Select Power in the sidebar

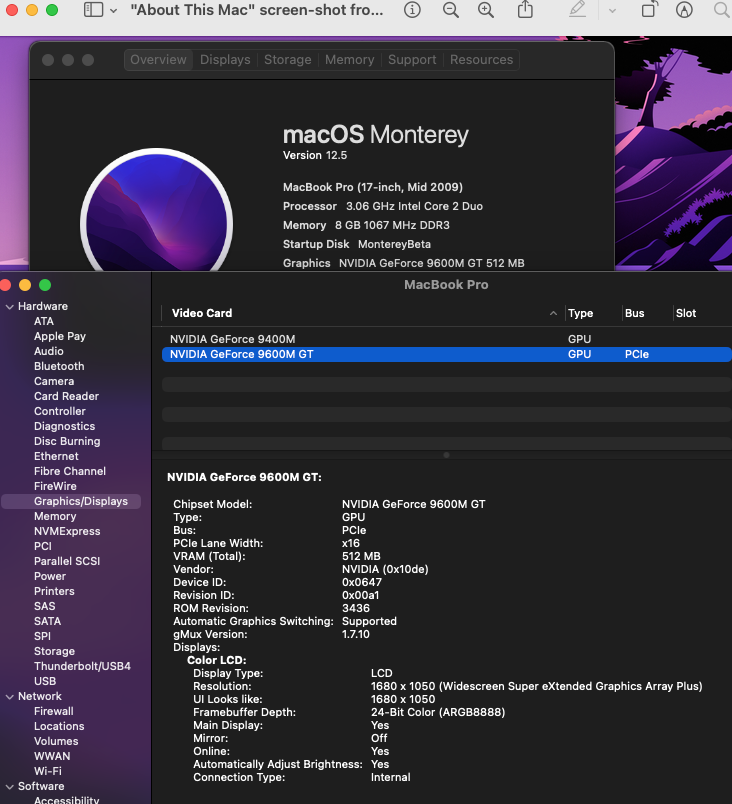point(50,576)
